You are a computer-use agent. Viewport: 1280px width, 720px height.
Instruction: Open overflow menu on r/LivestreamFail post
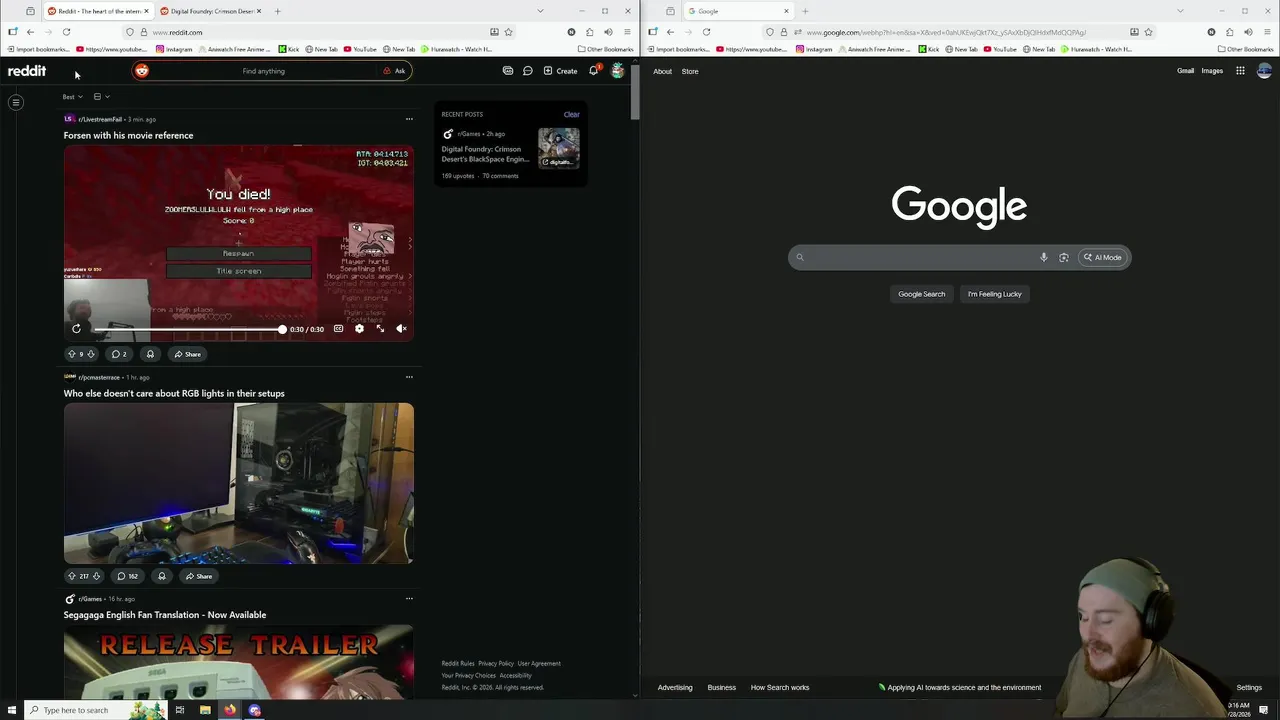409,119
